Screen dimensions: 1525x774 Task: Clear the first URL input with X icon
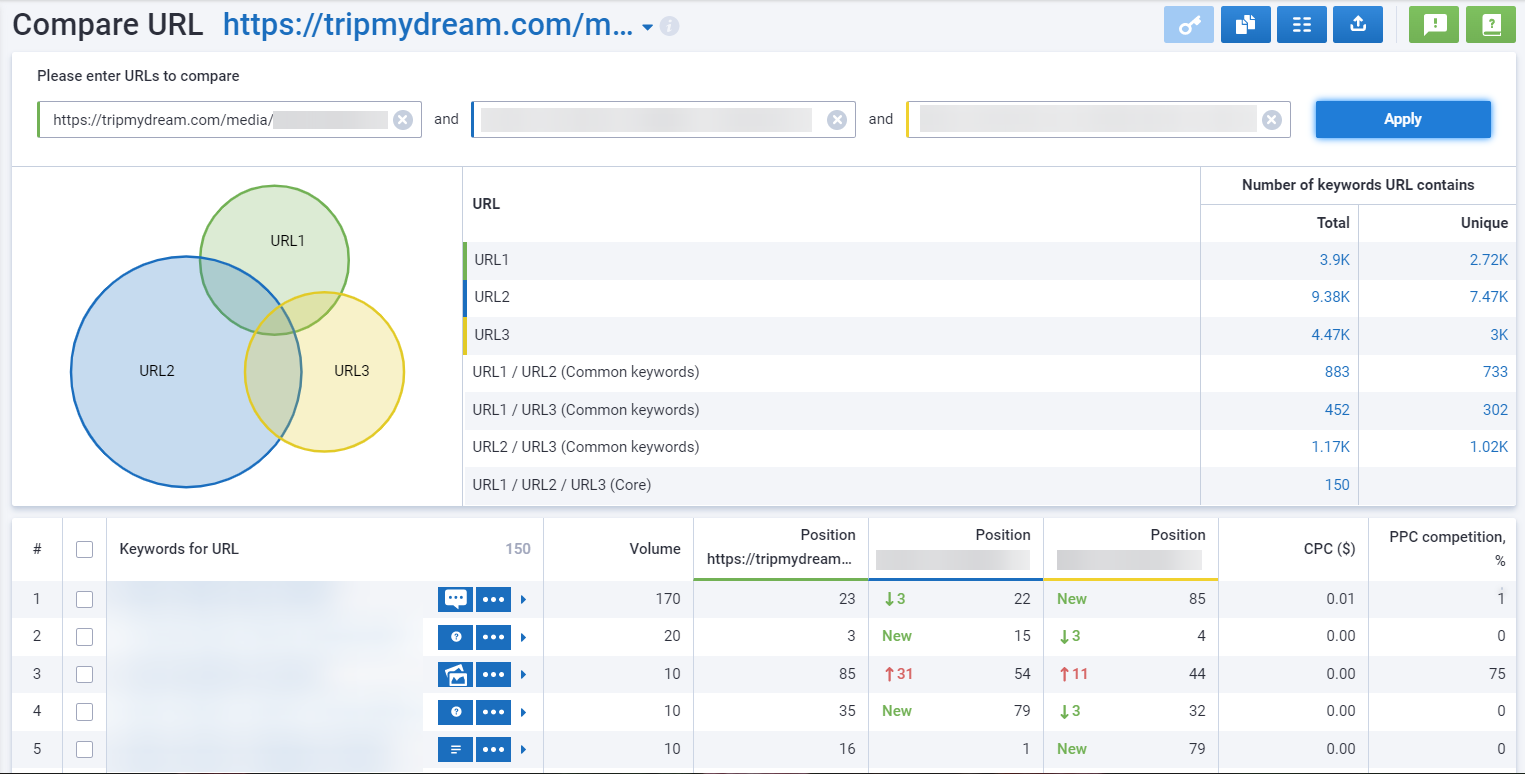(x=402, y=120)
